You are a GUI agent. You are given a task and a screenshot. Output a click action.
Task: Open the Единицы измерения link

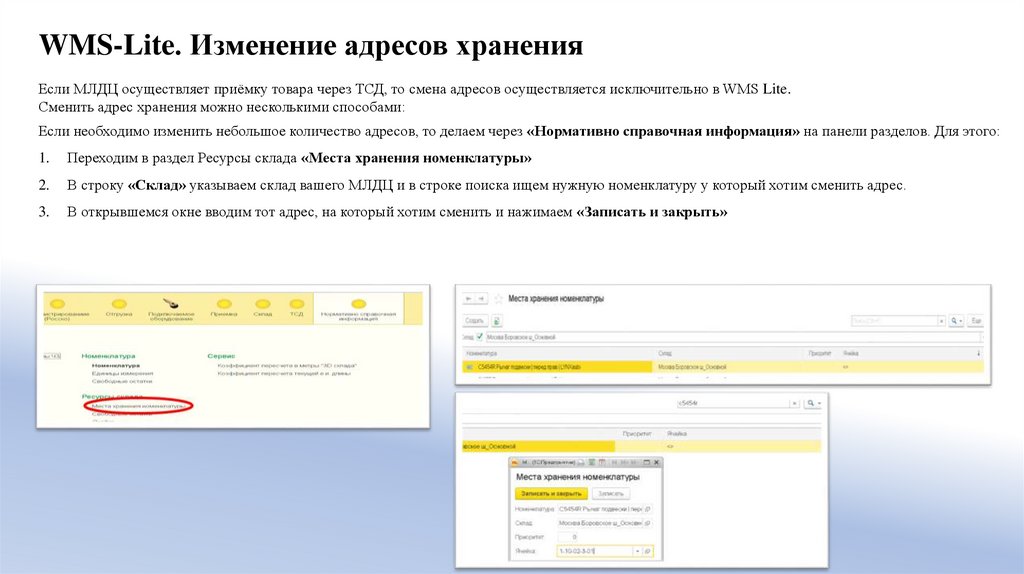pos(122,374)
